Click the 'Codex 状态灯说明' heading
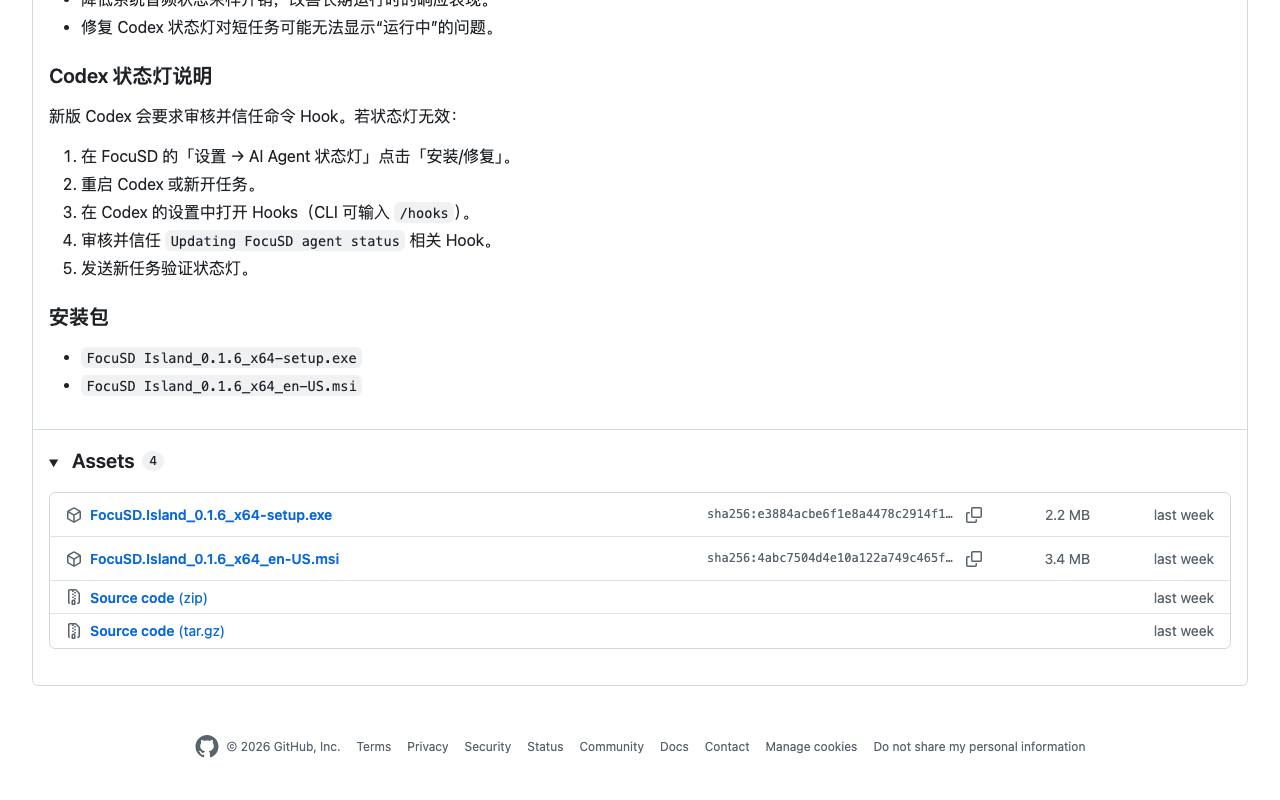This screenshot has width=1280, height=800. pos(130,77)
